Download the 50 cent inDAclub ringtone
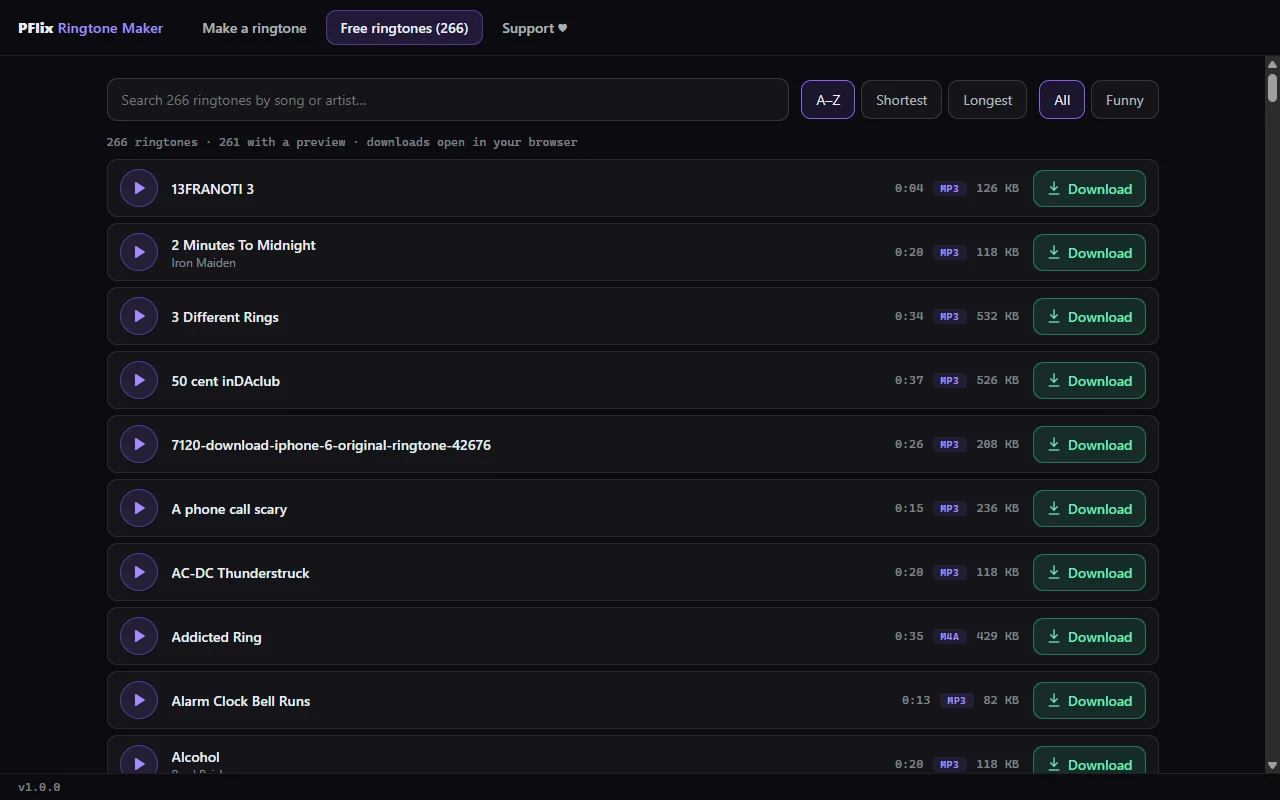The image size is (1280, 800). pos(1089,380)
